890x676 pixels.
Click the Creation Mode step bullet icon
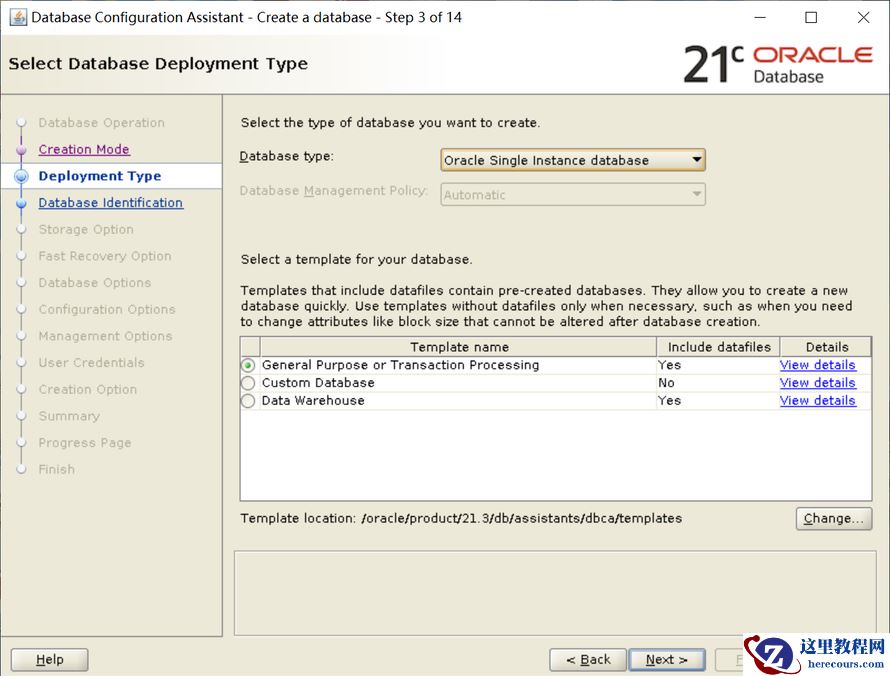pos(21,149)
